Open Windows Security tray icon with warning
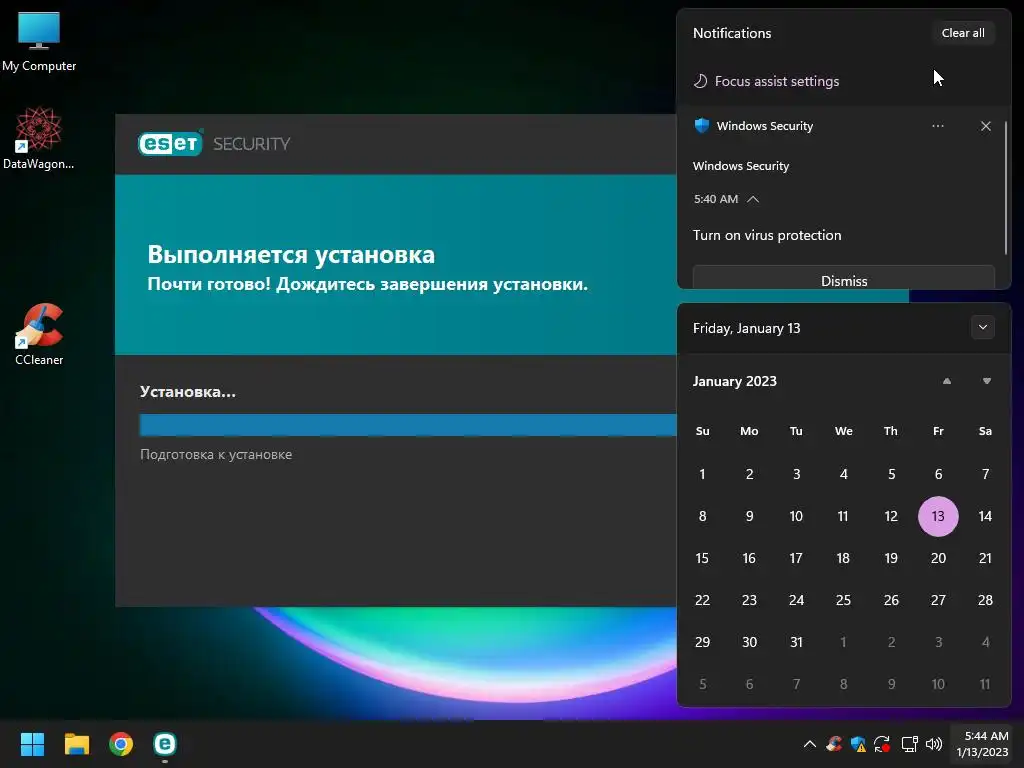1024x768 pixels. coord(858,744)
